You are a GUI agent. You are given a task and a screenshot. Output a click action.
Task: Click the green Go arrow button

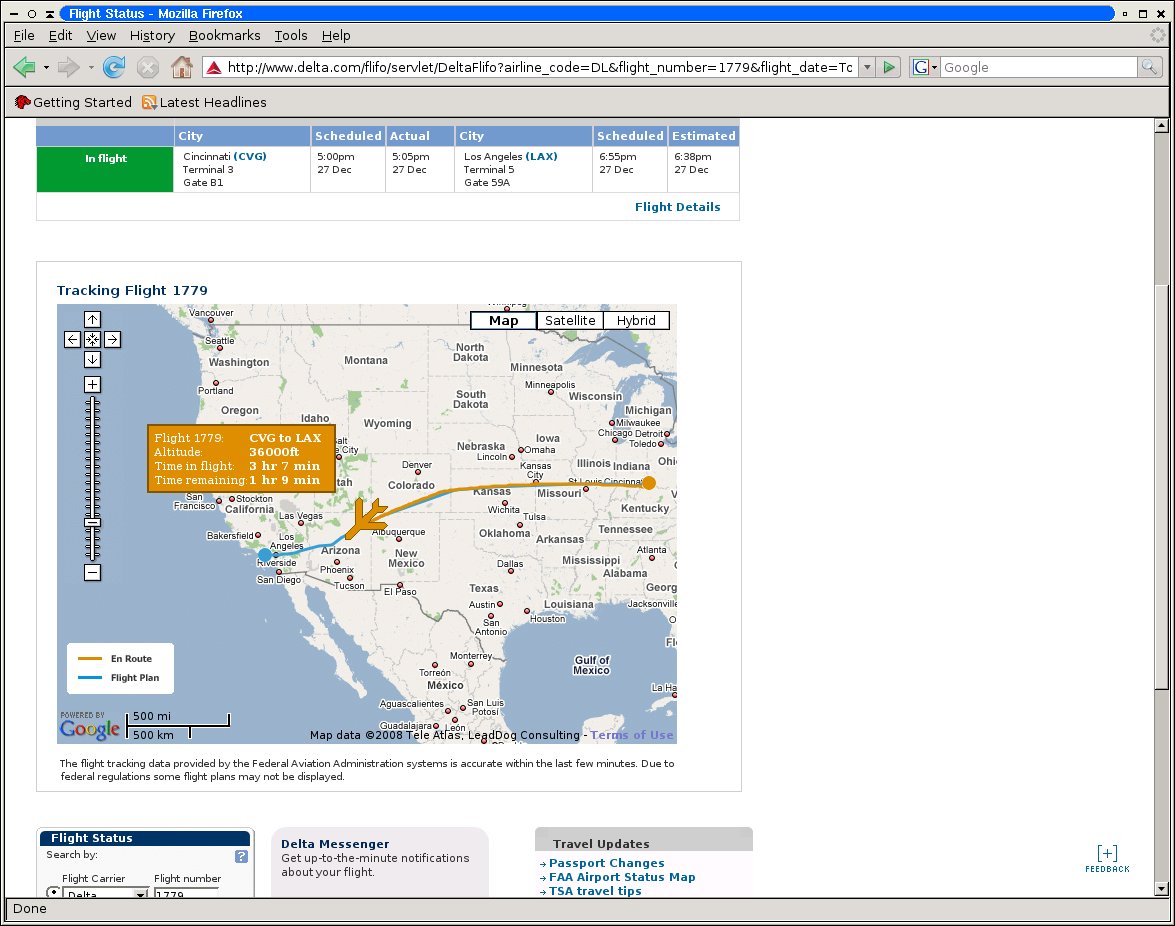click(889, 67)
